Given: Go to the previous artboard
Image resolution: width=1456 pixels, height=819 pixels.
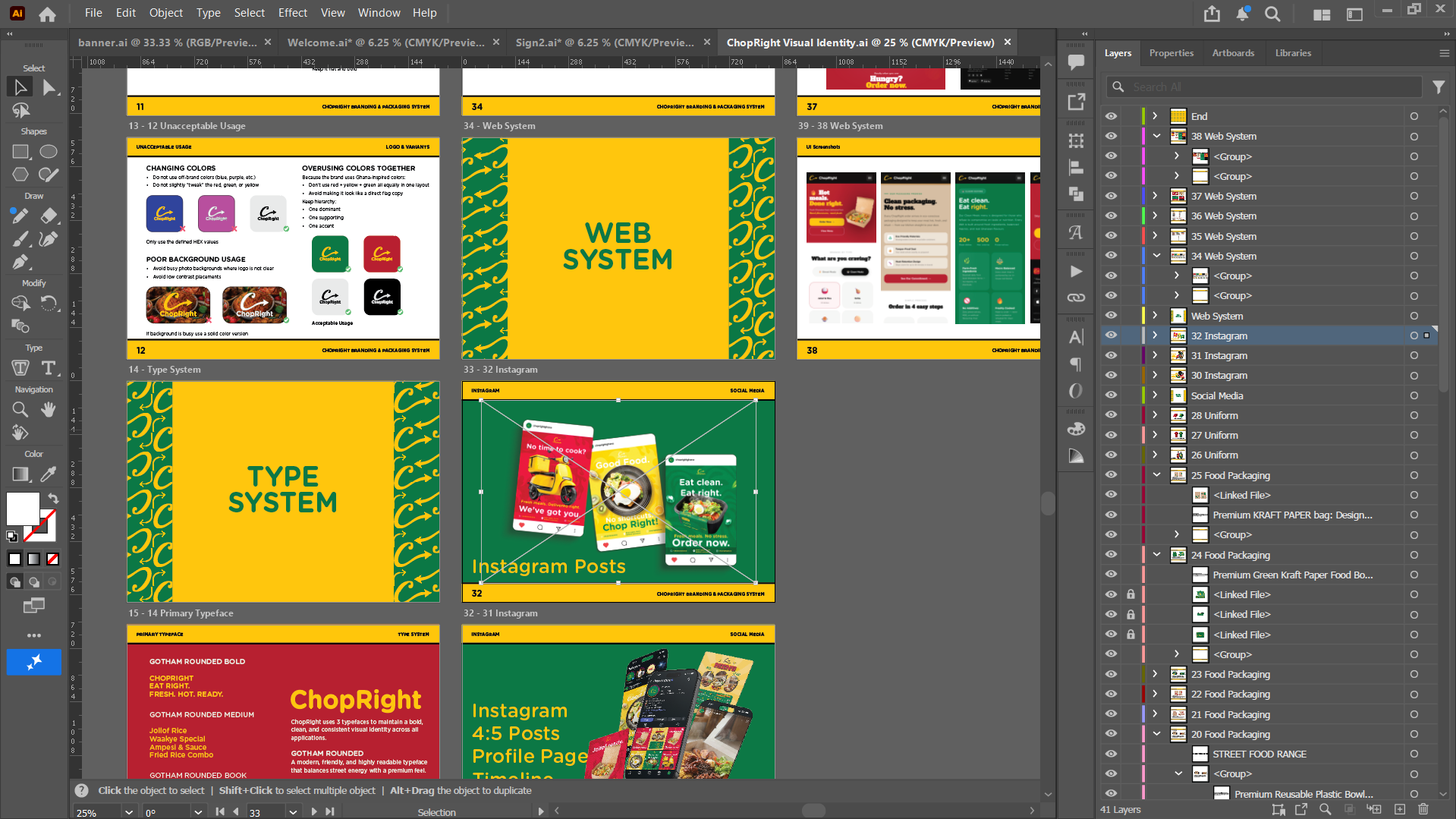Looking at the screenshot, I should [x=236, y=811].
